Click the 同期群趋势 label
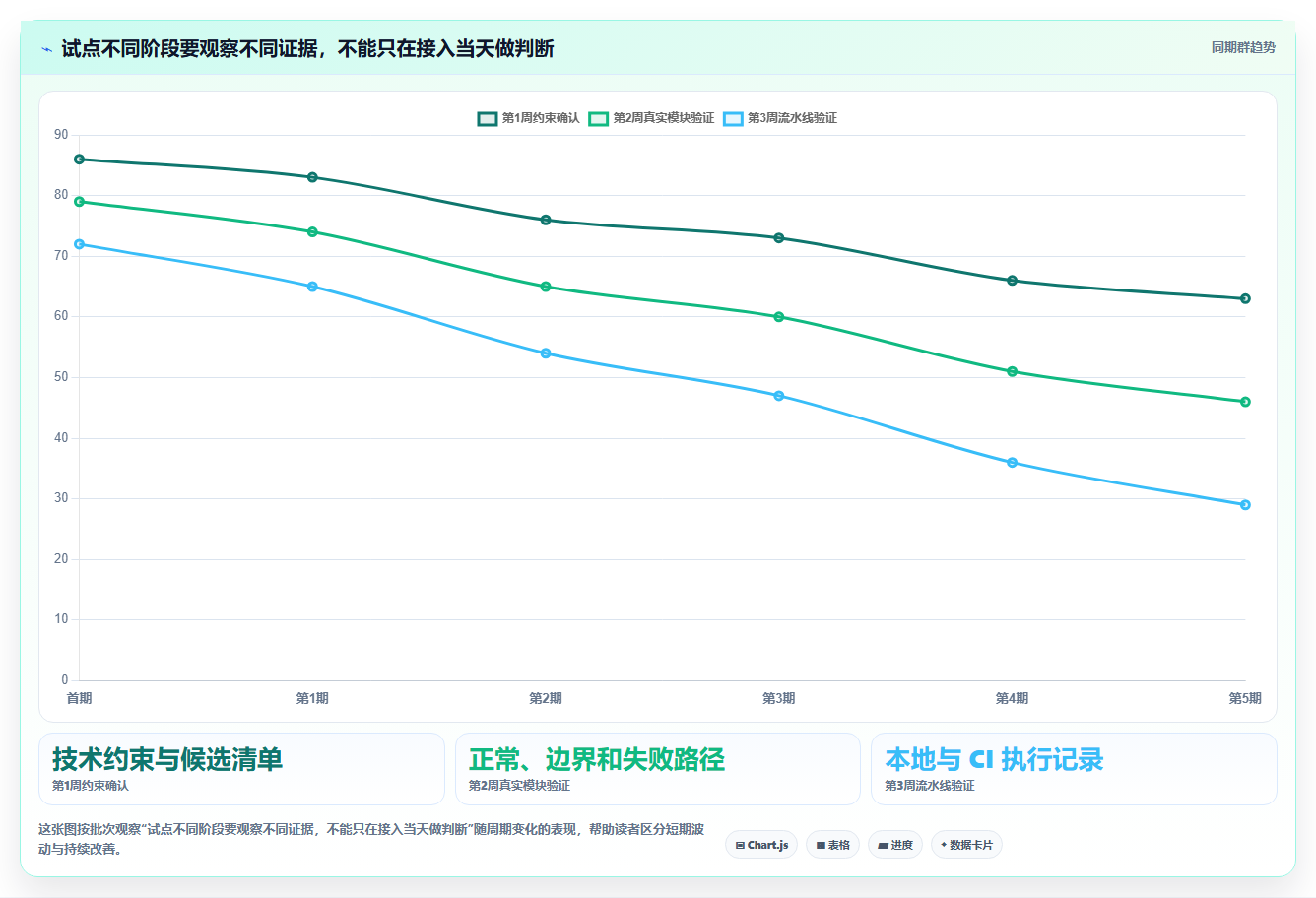Image resolution: width=1316 pixels, height=898 pixels. (1243, 47)
